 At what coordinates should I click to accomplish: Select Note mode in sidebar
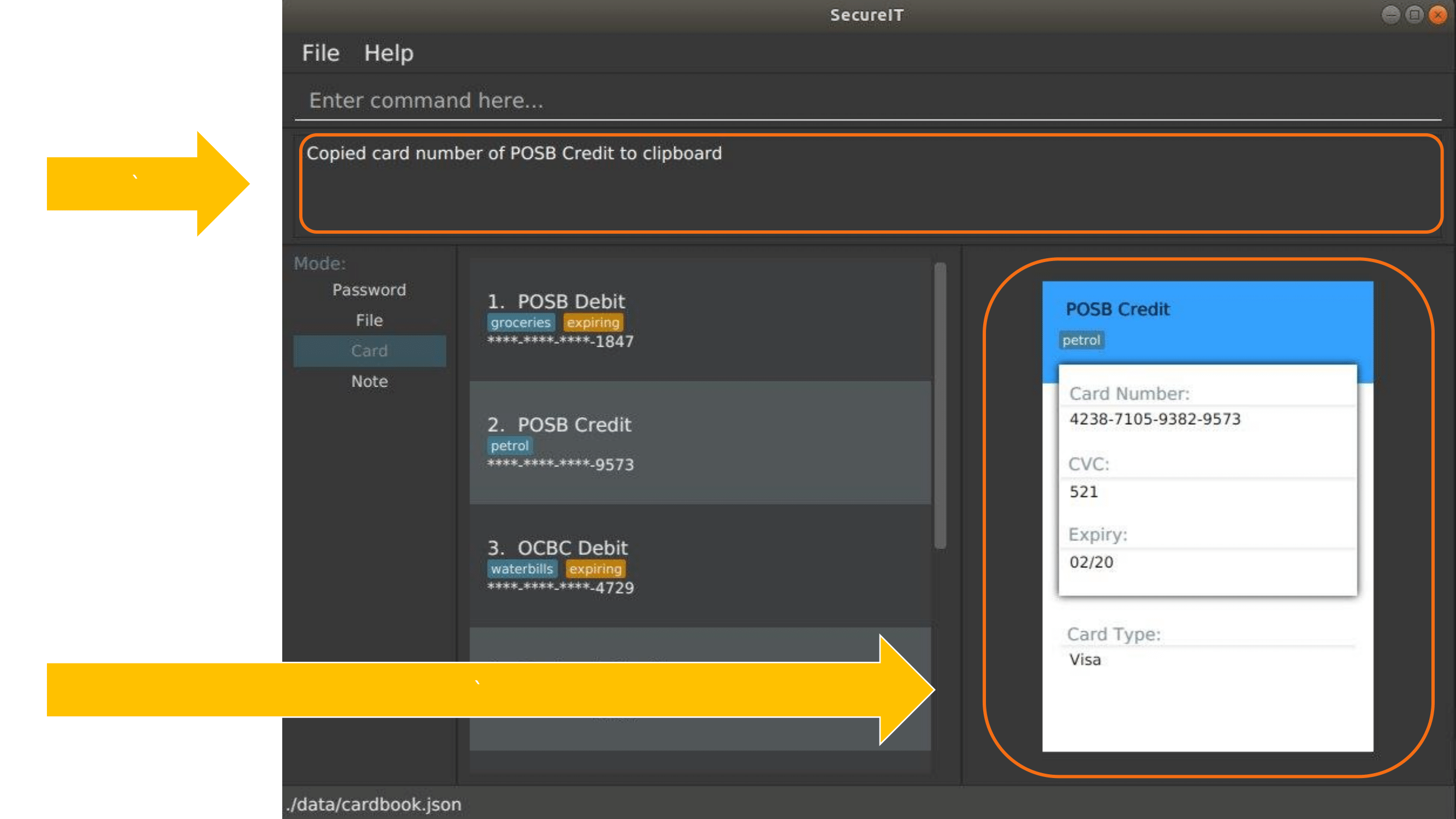point(369,381)
